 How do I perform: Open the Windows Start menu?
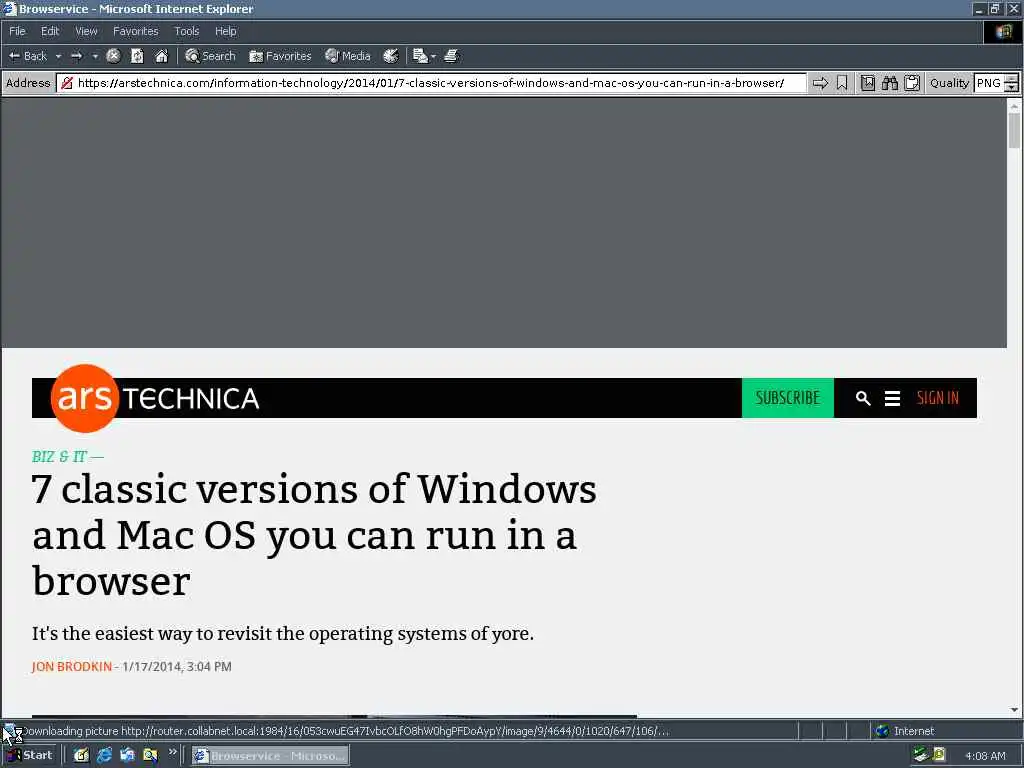(29, 756)
